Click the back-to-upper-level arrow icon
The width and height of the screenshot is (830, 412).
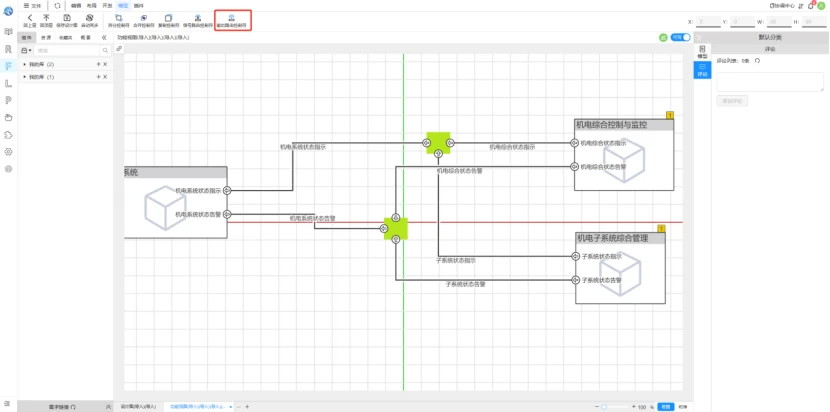click(29, 18)
